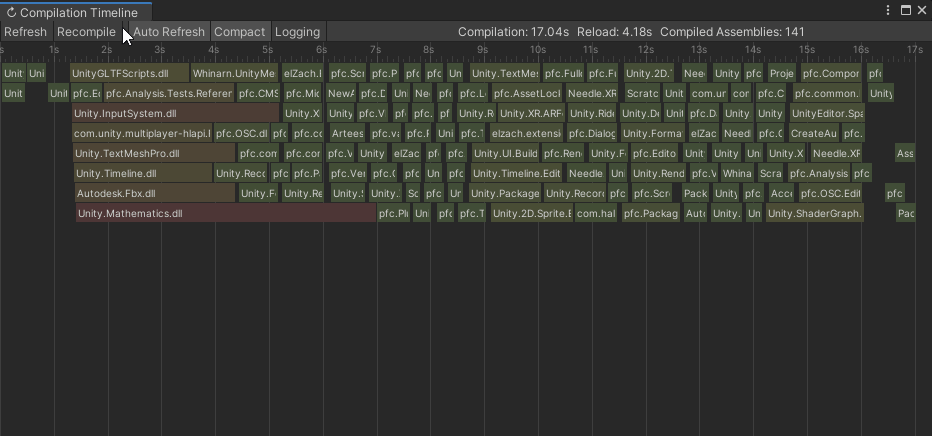
Task: Select the pfc.AssetLock assembly bar
Action: 527,93
